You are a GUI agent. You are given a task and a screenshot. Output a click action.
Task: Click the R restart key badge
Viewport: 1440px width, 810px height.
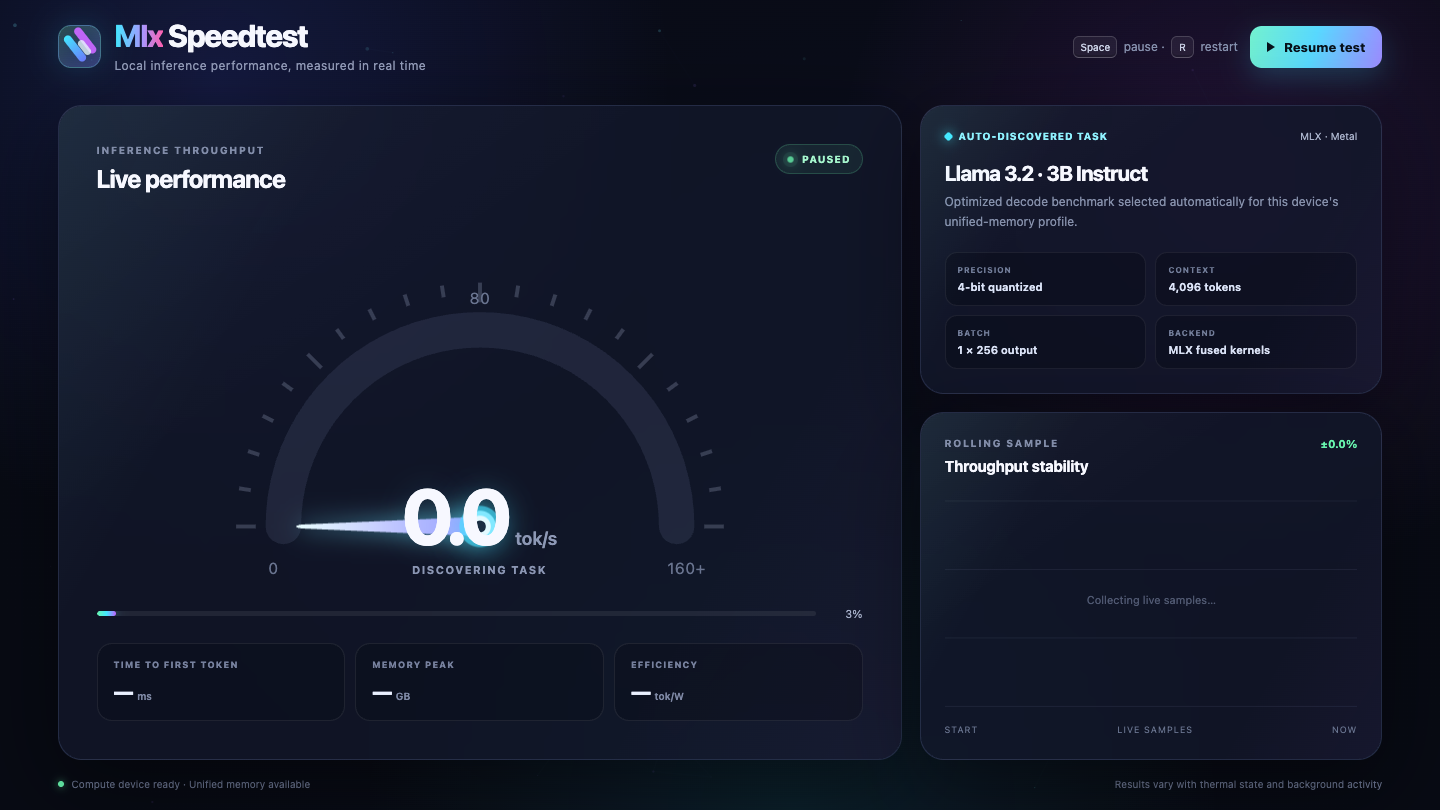point(1182,47)
